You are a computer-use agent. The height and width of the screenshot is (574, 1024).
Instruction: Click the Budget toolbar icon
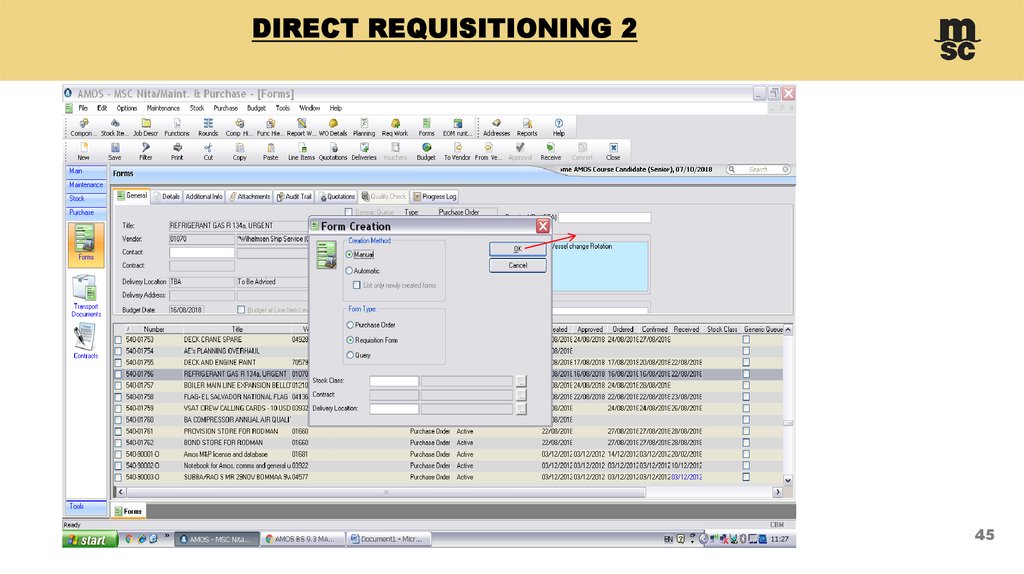click(426, 151)
